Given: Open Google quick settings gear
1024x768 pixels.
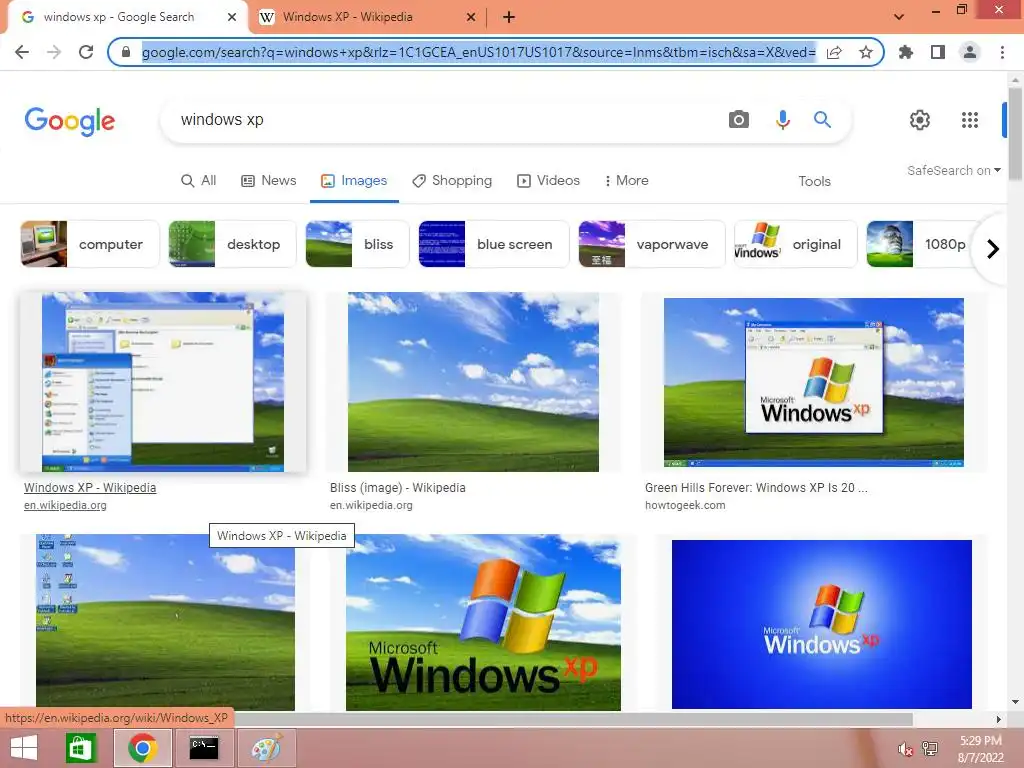Looking at the screenshot, I should [x=920, y=120].
